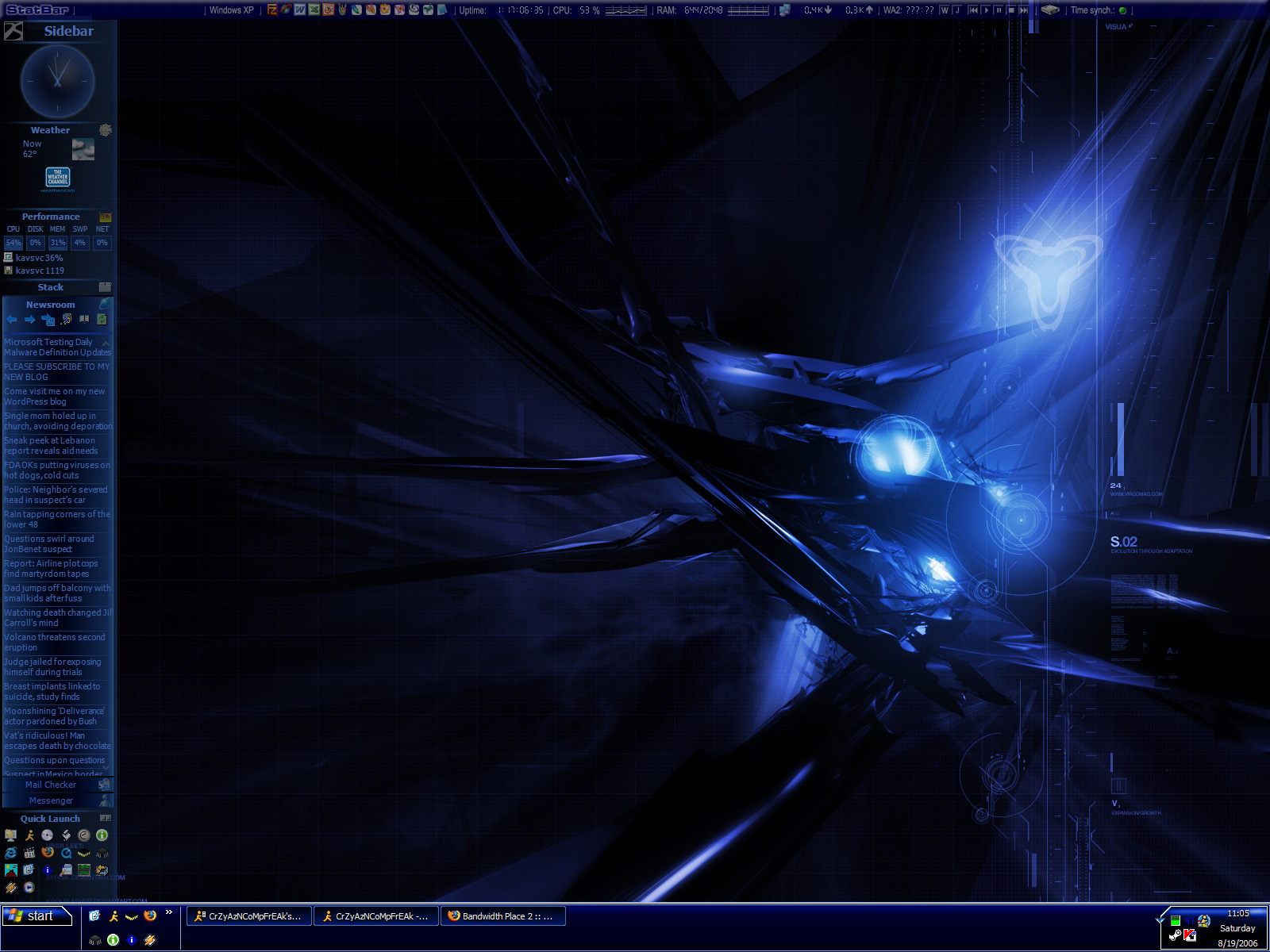Skip to next track in StatBar Winamp controls
Viewport: 1270px width, 952px height.
click(1024, 10)
